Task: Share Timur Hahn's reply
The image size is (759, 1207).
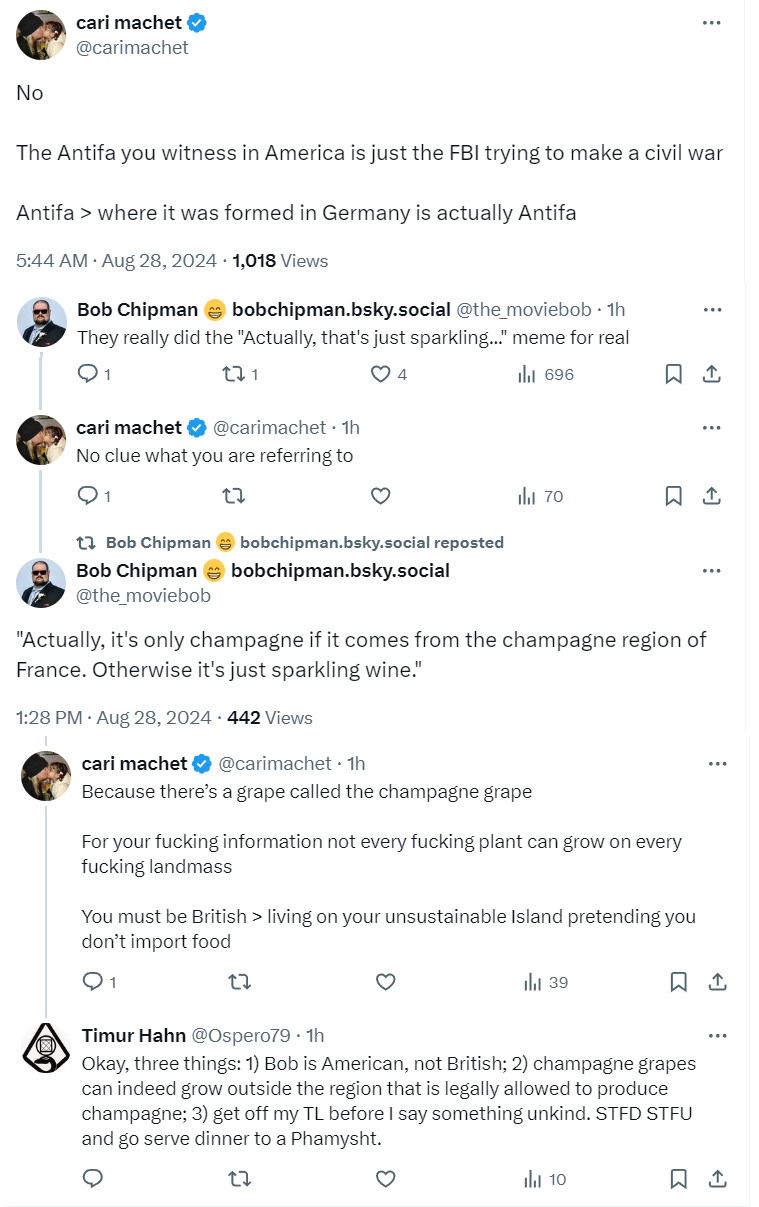Action: pyautogui.click(x=716, y=1179)
